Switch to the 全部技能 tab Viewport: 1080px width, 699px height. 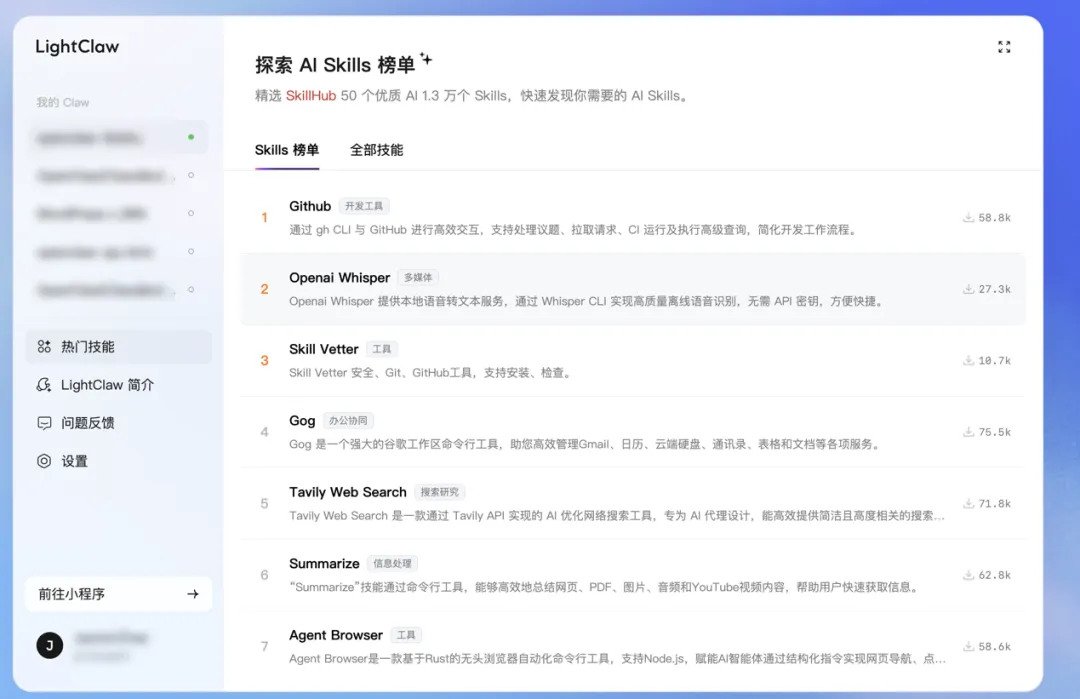click(376, 150)
